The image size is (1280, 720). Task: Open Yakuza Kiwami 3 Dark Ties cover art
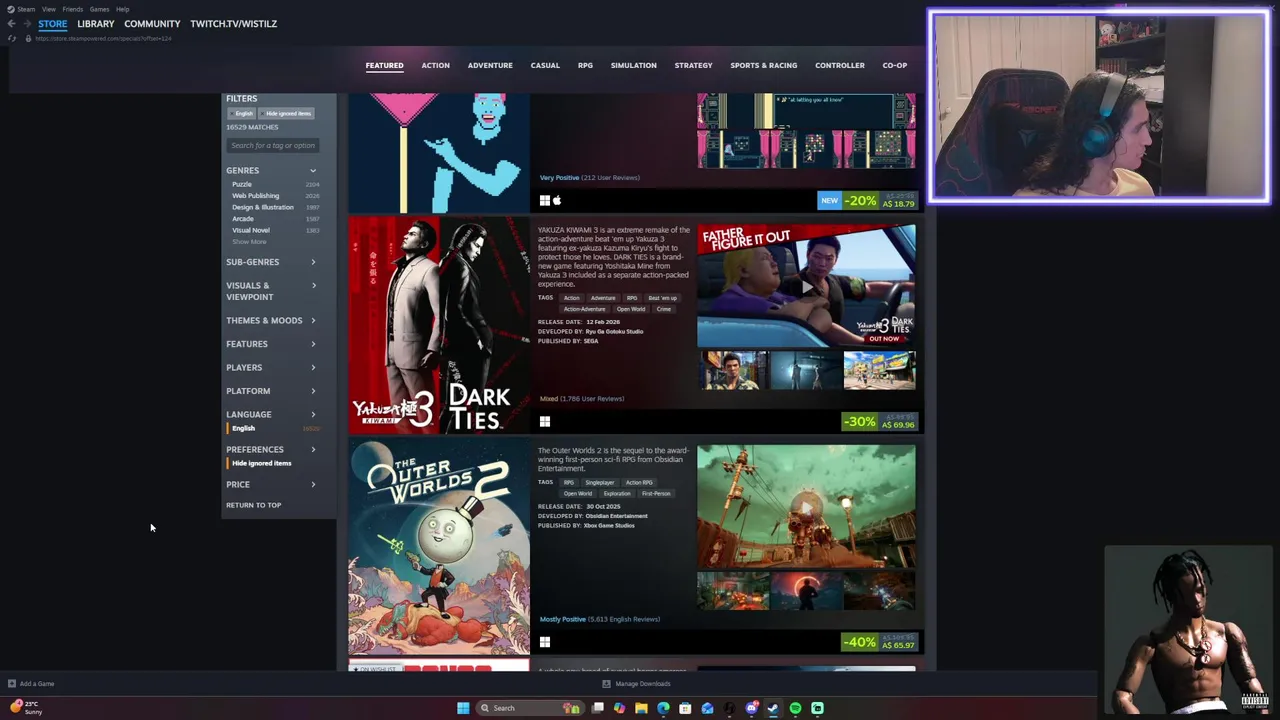(x=438, y=325)
